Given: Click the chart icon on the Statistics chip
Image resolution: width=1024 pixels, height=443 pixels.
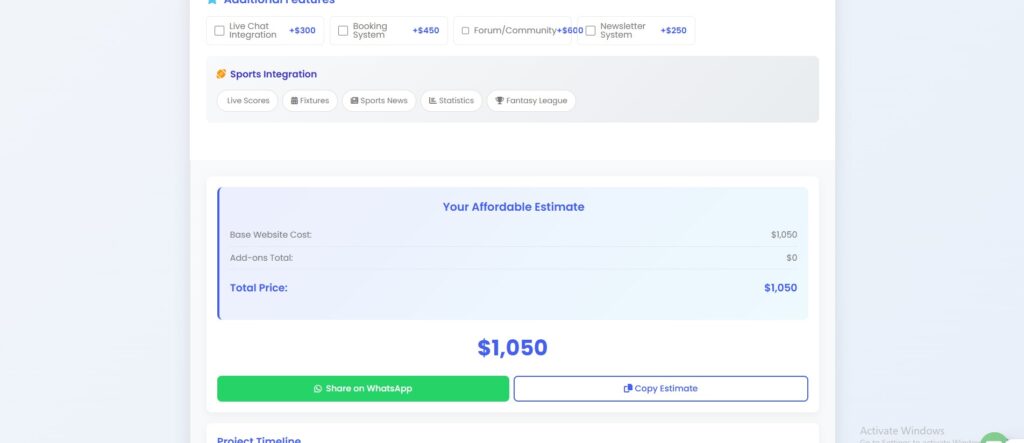Looking at the screenshot, I should pyautogui.click(x=432, y=101).
